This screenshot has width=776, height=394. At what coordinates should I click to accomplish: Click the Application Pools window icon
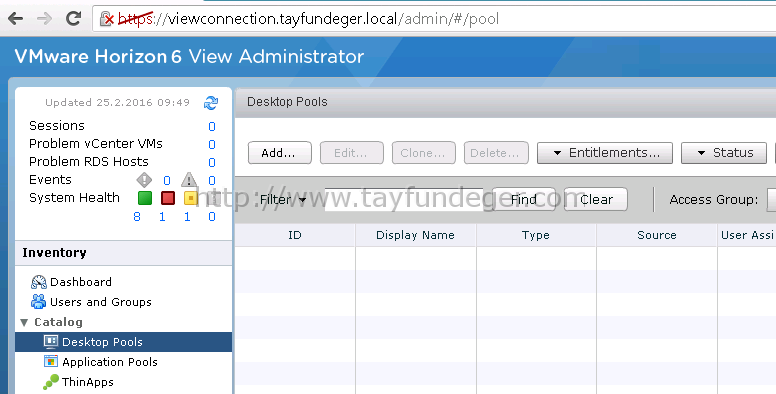51,362
